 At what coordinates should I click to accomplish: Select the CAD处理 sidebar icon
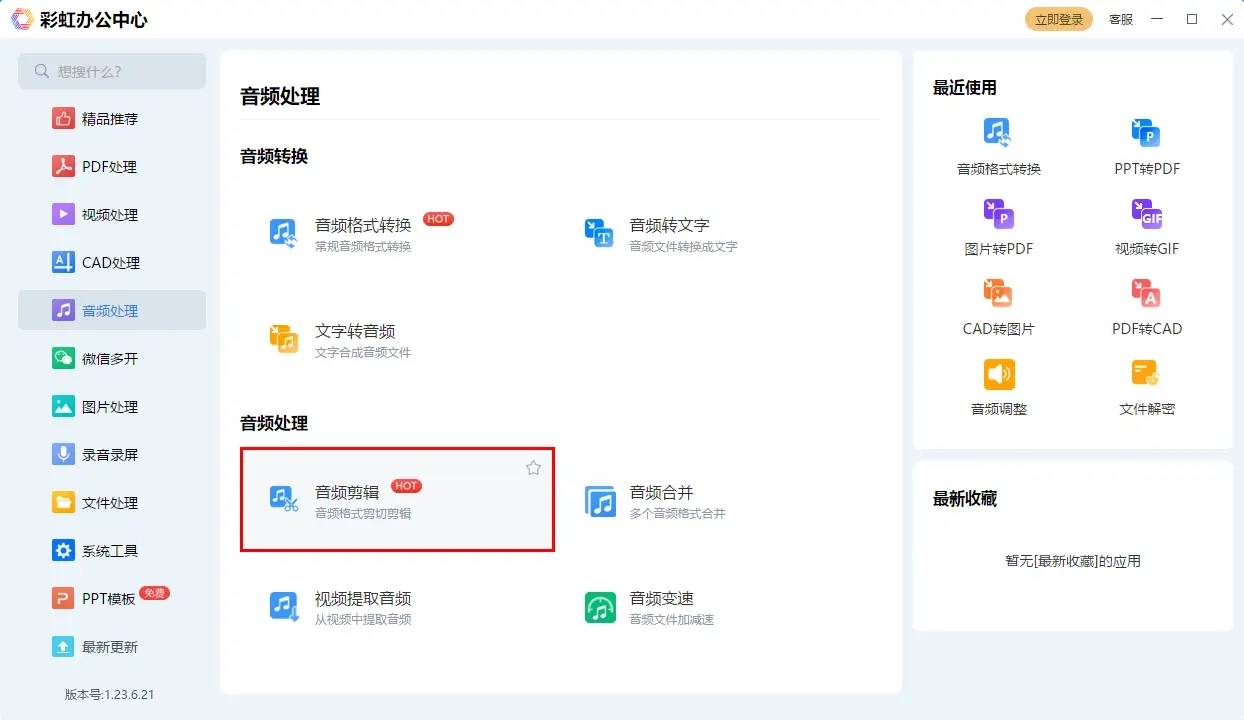pyautogui.click(x=64, y=263)
